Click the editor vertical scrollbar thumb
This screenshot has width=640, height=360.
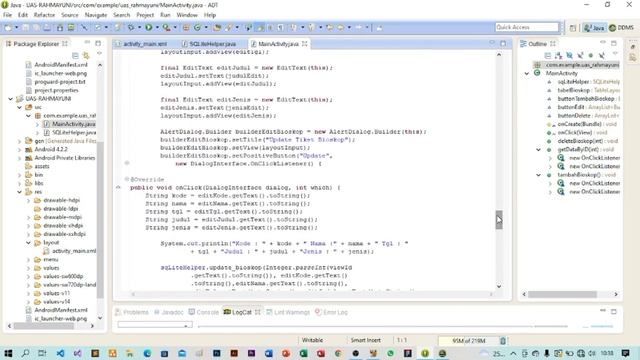coord(499,220)
